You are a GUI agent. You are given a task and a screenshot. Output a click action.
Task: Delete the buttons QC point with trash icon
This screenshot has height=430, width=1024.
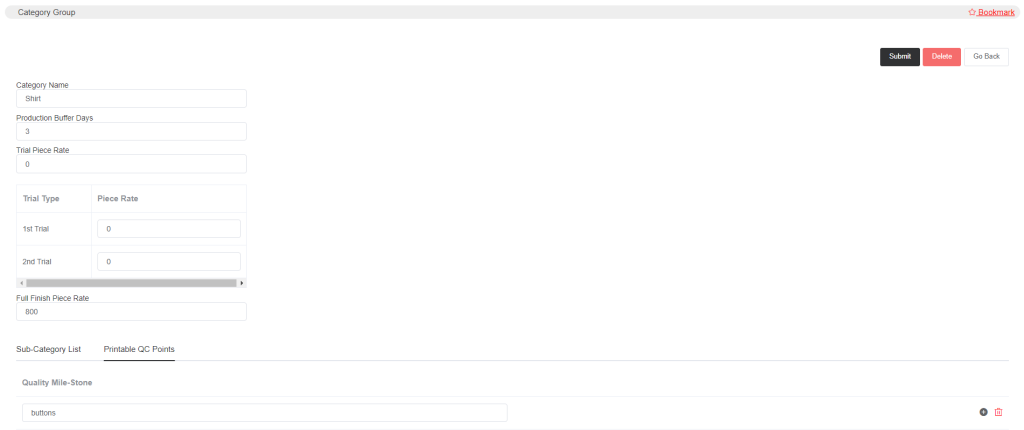998,412
